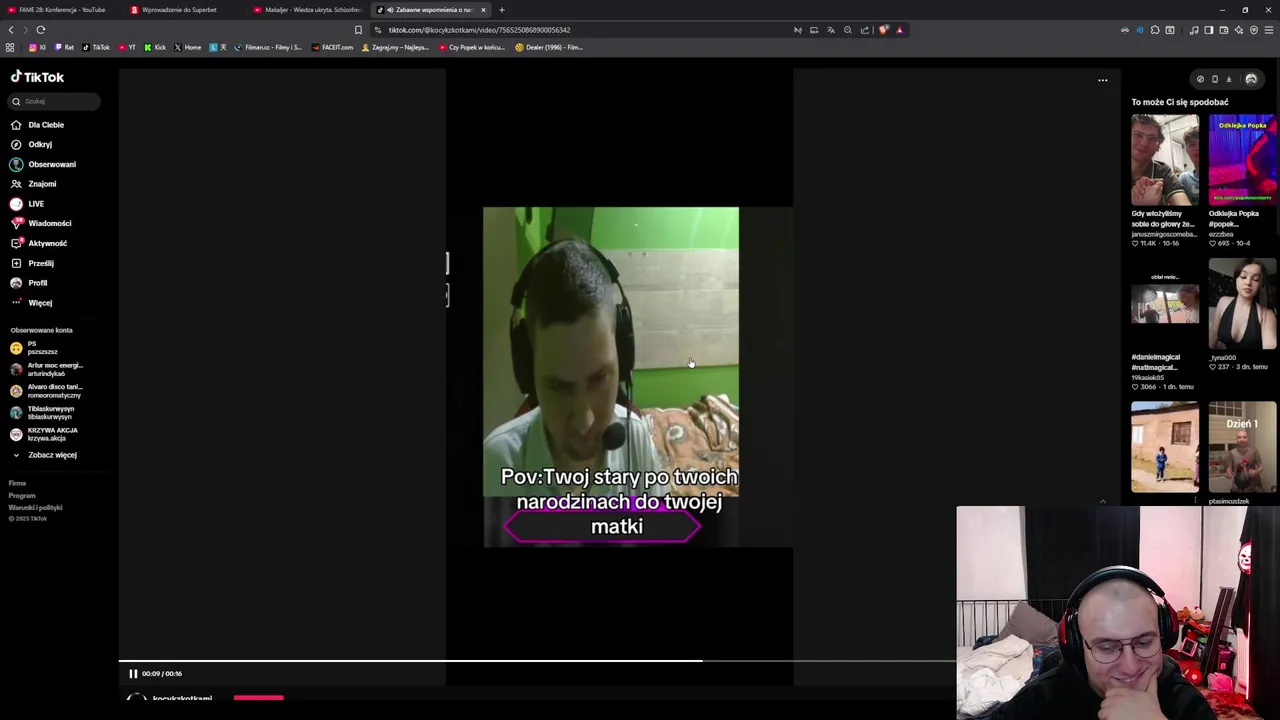The image size is (1280, 720).
Task: Expand the Program footer section
Action: click(22, 495)
